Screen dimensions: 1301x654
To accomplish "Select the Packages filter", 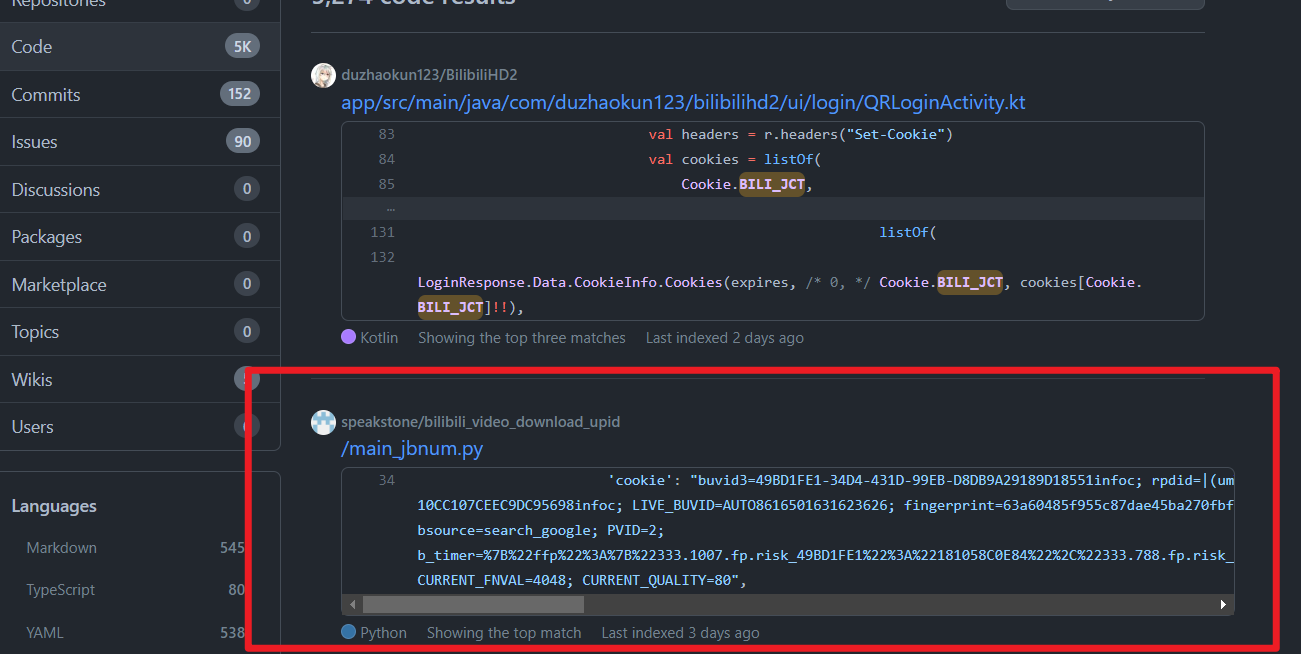I will (x=140, y=237).
